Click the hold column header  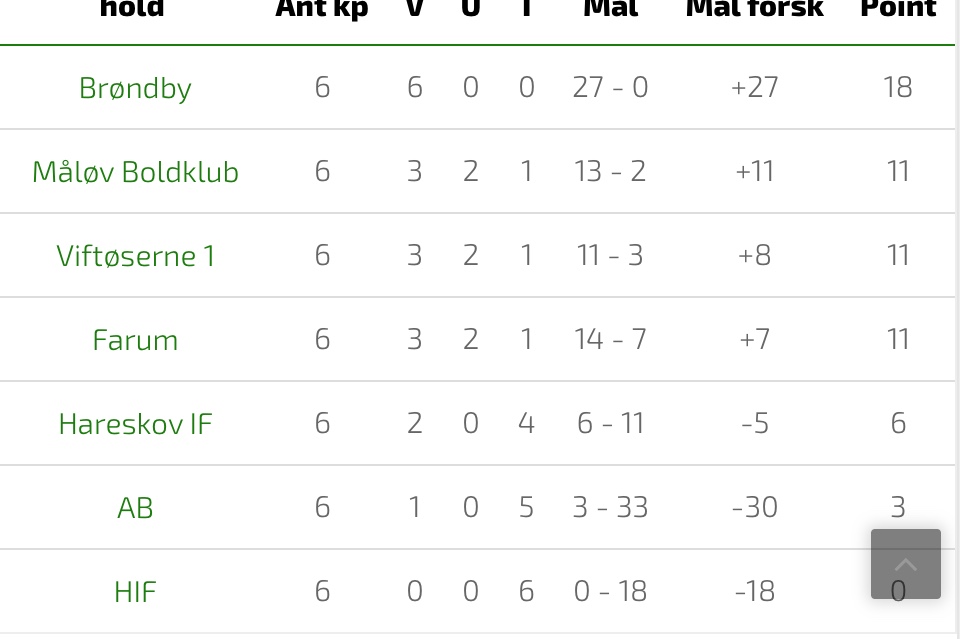pyautogui.click(x=132, y=9)
